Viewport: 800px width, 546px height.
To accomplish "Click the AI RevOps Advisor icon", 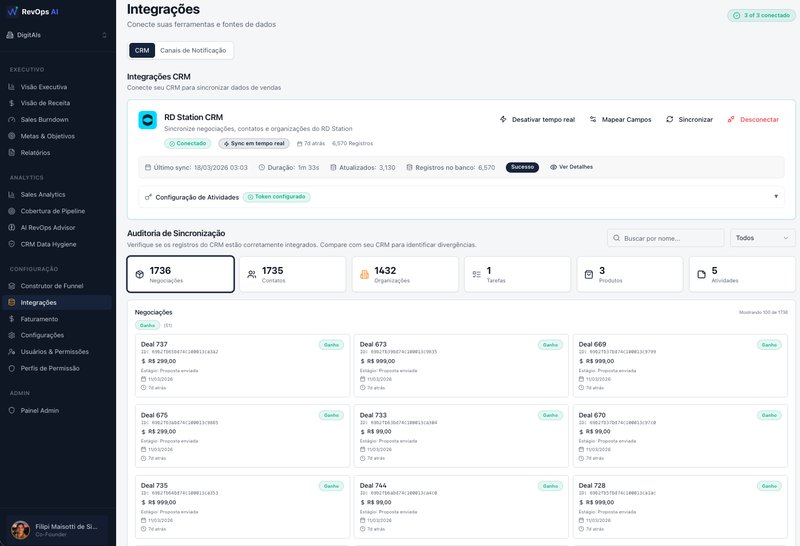I will (12, 228).
